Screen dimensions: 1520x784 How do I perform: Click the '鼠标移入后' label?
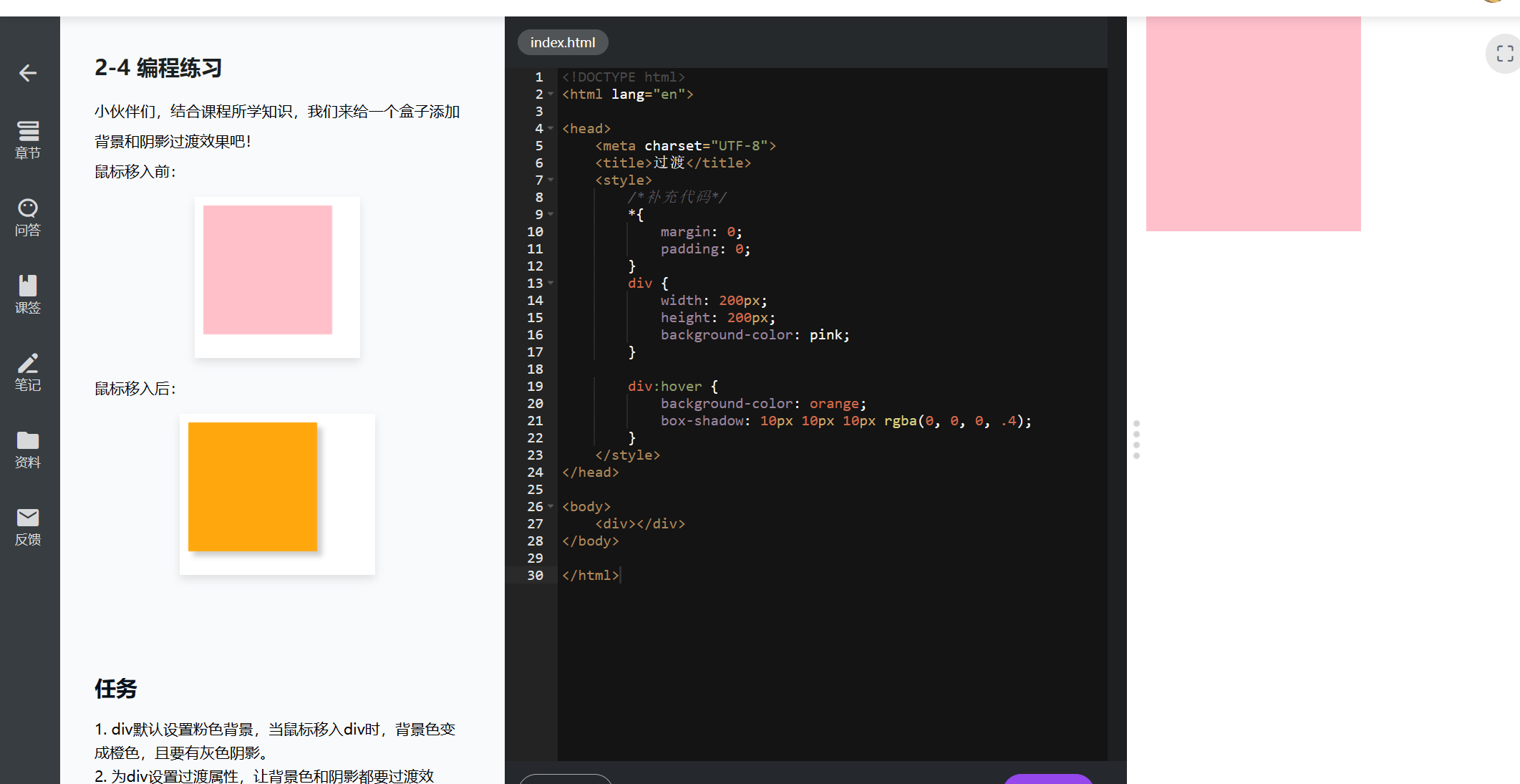tap(135, 389)
